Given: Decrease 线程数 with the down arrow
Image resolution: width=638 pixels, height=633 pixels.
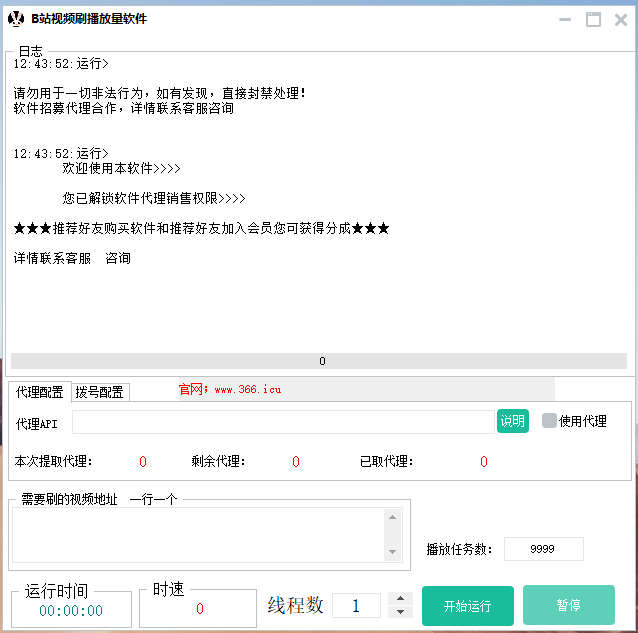Looking at the screenshot, I should 400,611.
